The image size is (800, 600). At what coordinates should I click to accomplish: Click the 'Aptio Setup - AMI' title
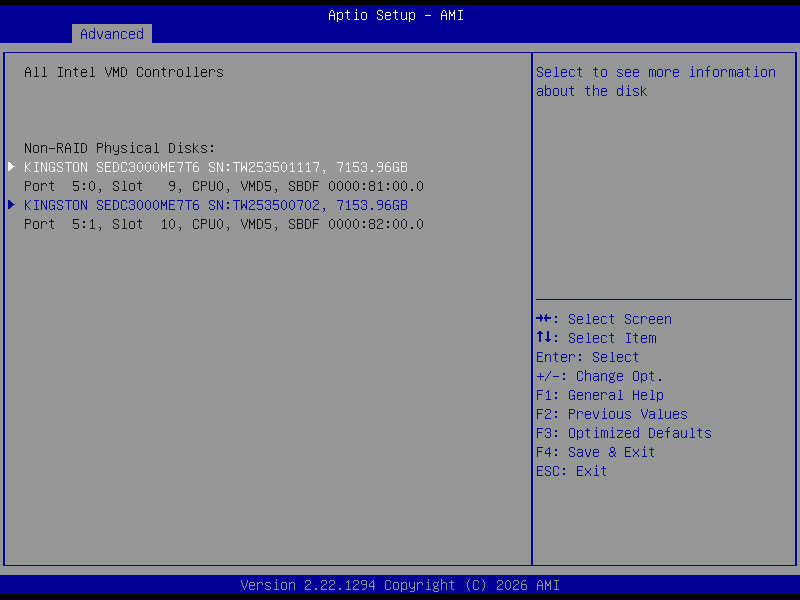[396, 15]
